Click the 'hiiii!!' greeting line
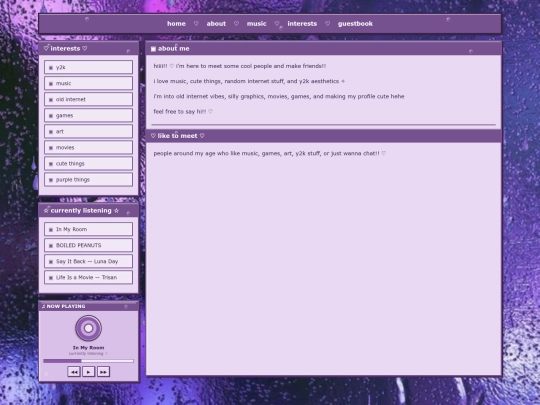This screenshot has height=405, width=540. pyautogui.click(x=240, y=66)
